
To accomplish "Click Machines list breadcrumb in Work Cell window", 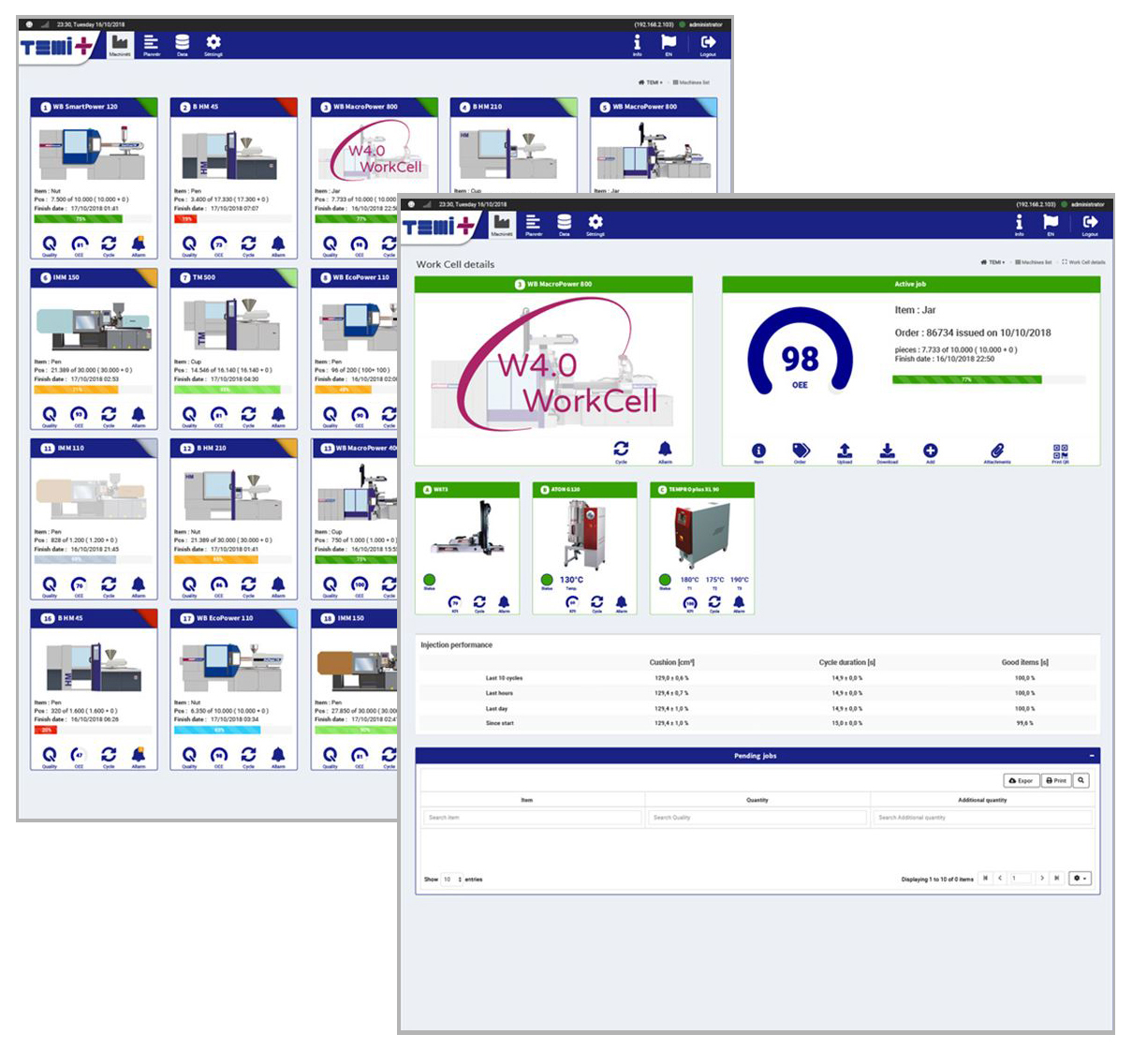I will click(x=1034, y=262).
